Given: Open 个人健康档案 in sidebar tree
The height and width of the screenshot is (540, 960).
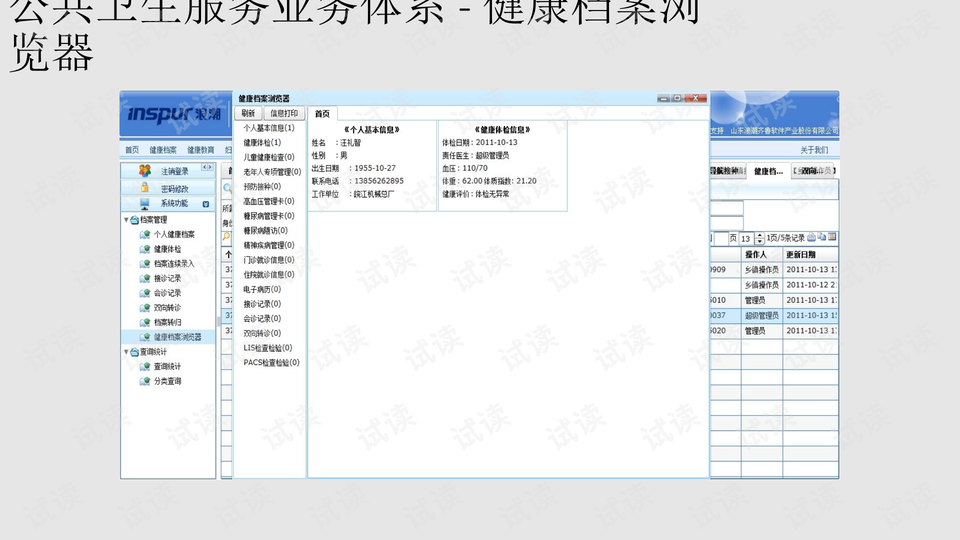Looking at the screenshot, I should pyautogui.click(x=174, y=234).
